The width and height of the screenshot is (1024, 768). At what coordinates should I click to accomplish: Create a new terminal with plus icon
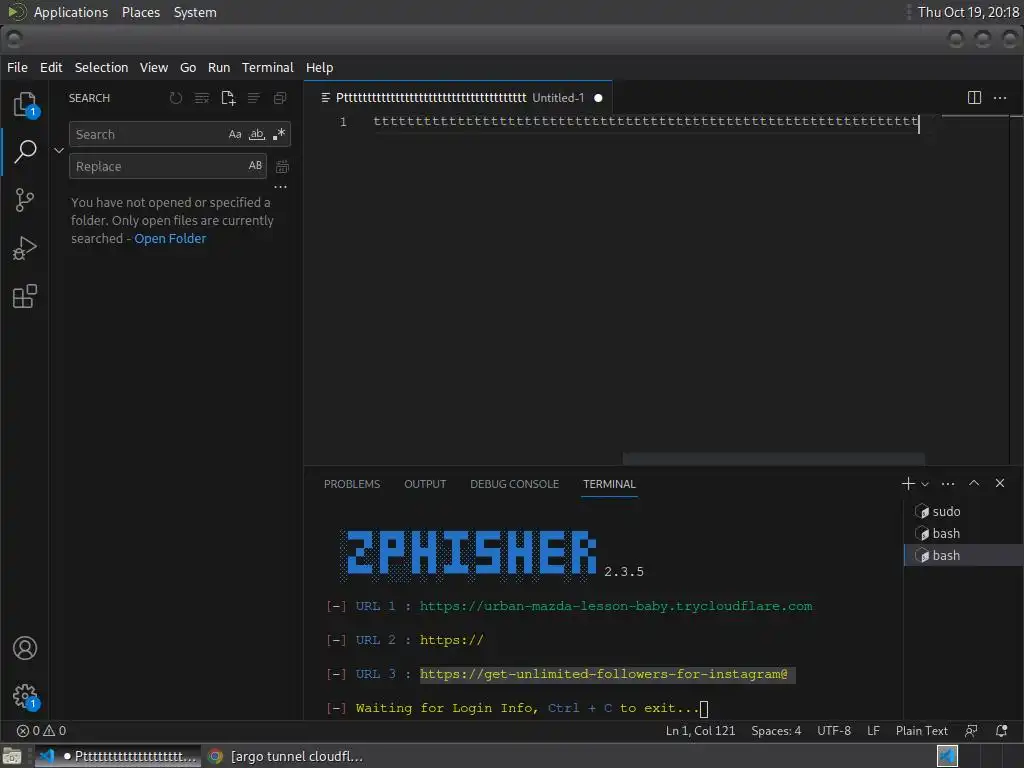(908, 483)
